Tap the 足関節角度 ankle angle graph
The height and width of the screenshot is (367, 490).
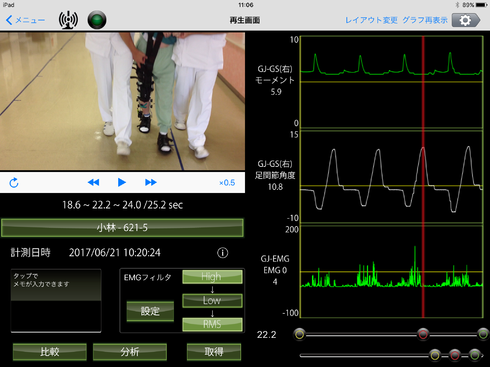point(392,177)
